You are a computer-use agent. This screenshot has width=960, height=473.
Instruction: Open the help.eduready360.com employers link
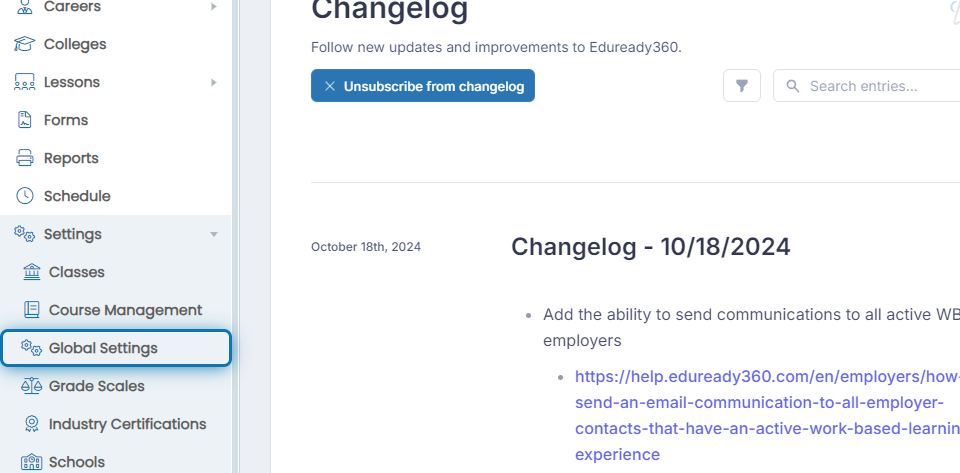767,415
